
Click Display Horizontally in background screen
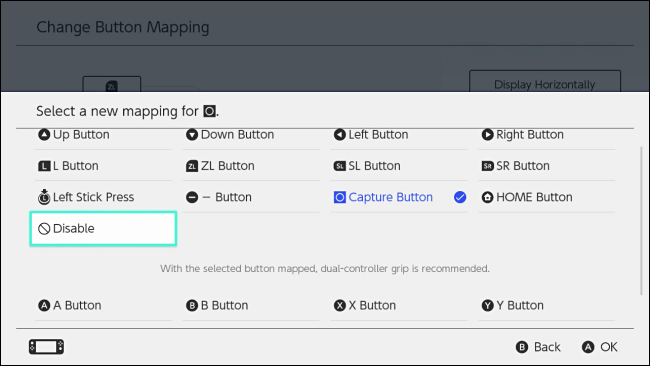pos(545,82)
